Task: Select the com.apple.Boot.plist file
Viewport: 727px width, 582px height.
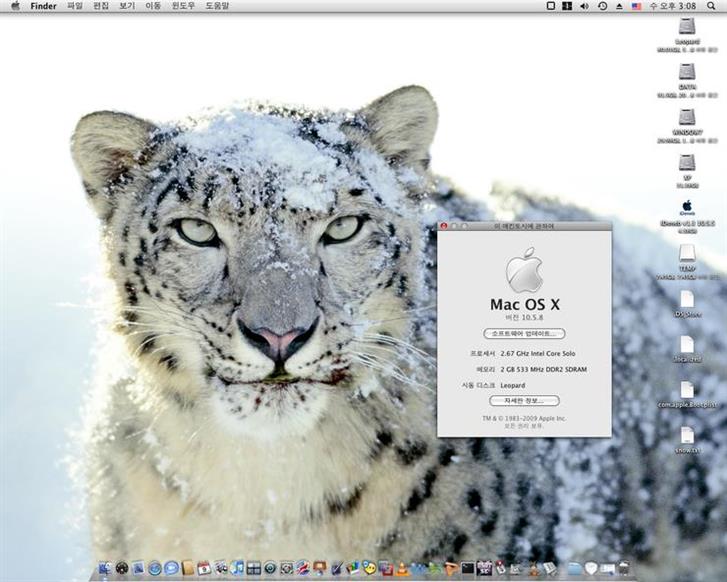Action: point(687,390)
